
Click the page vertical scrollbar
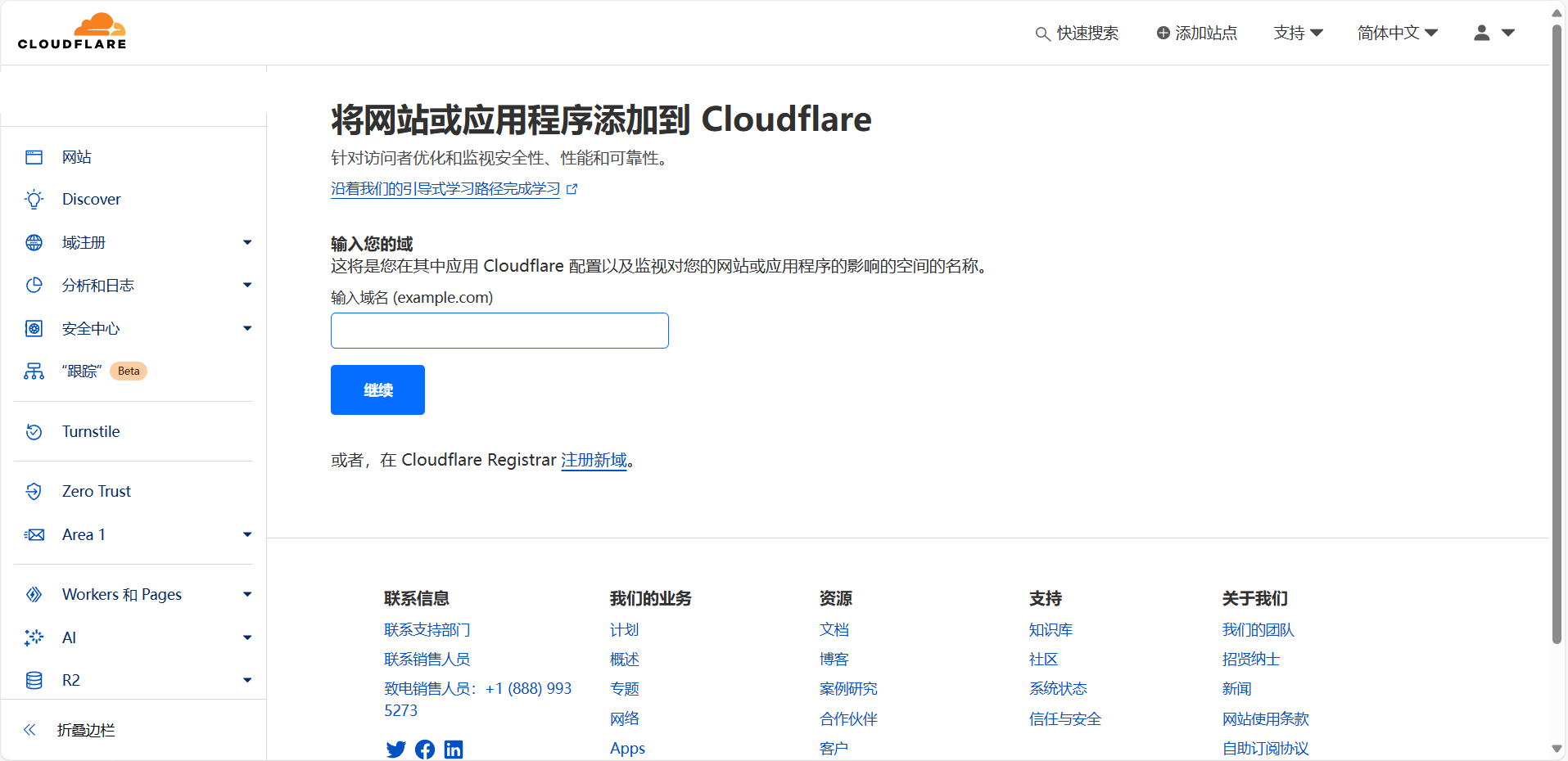pyautogui.click(x=1557, y=327)
